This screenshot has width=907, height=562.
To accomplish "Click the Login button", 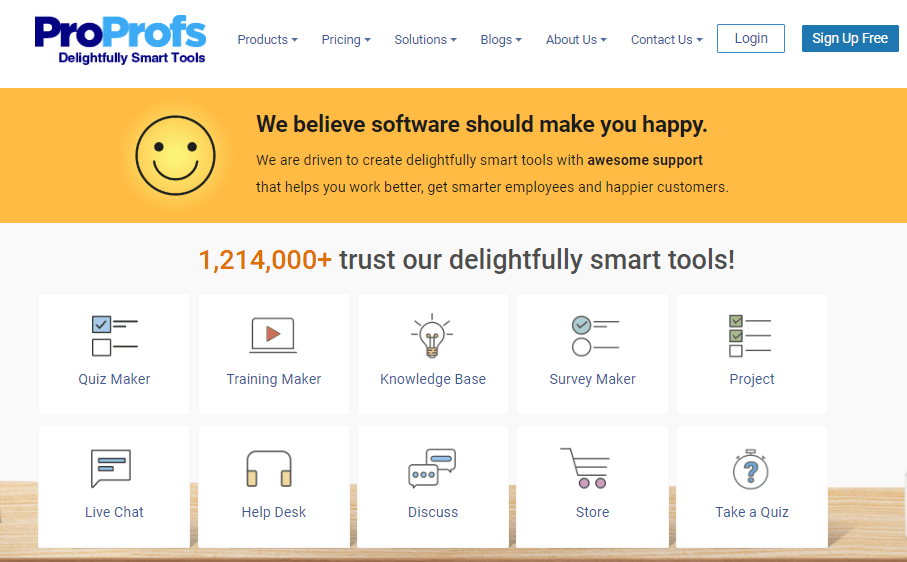I will pos(751,38).
